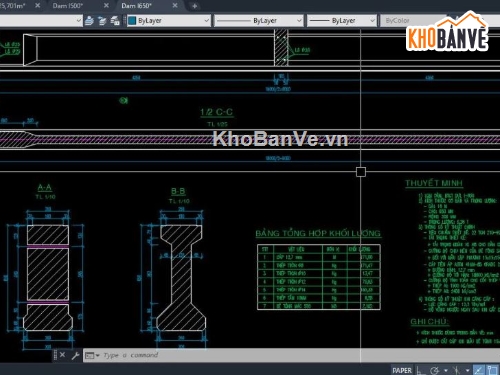Close the command line window
The width and height of the screenshot is (500, 375).
[62, 355]
